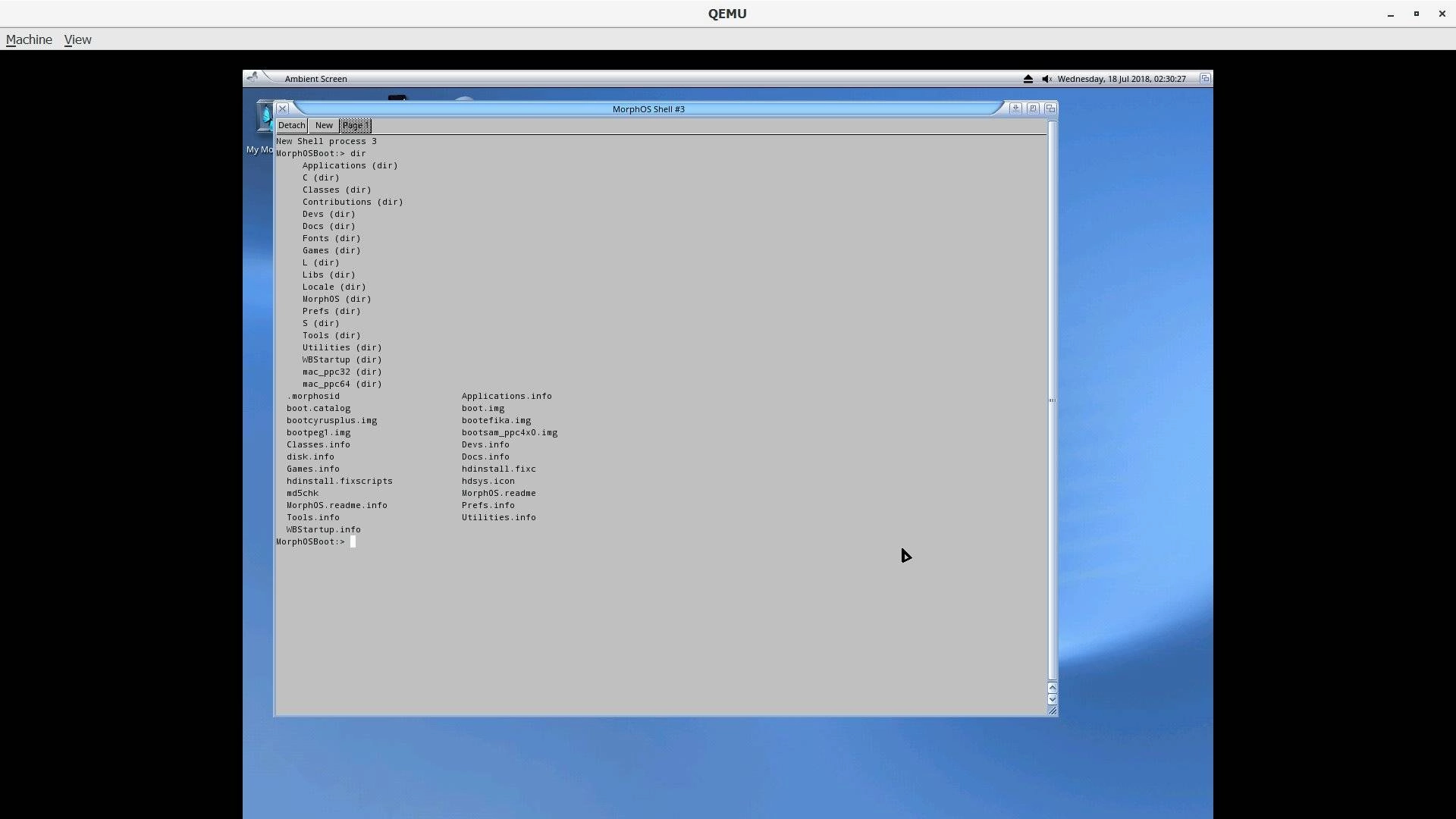
Task: Select the Page 1 tab
Action: pyautogui.click(x=356, y=125)
